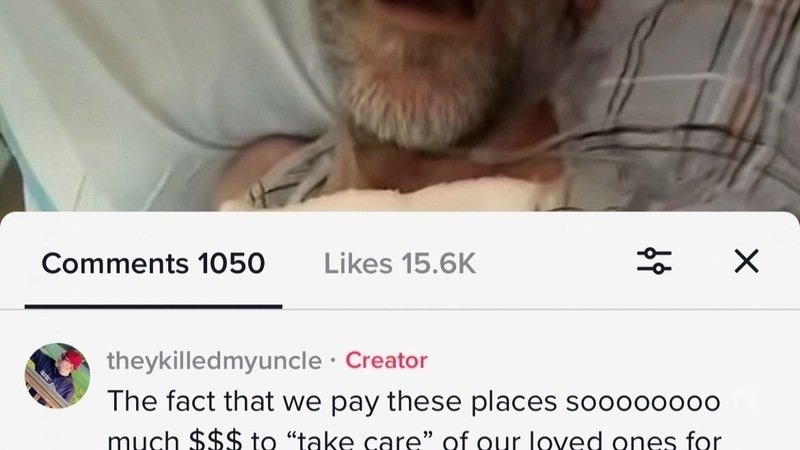Tap the second comment line "much $$$"
Screen dimensions: 800x450
[x=414, y=441]
